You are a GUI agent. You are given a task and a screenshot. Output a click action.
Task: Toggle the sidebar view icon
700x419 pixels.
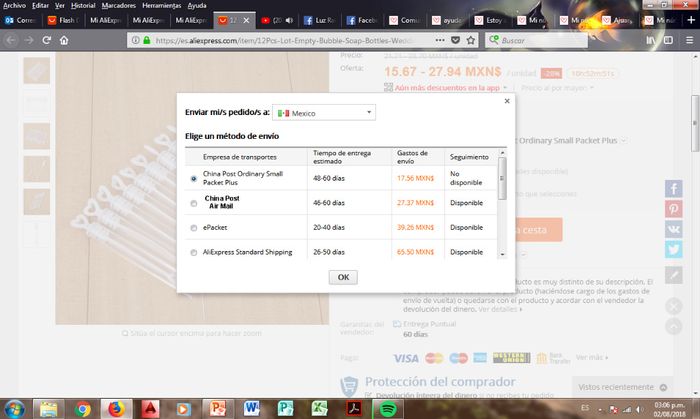[668, 40]
